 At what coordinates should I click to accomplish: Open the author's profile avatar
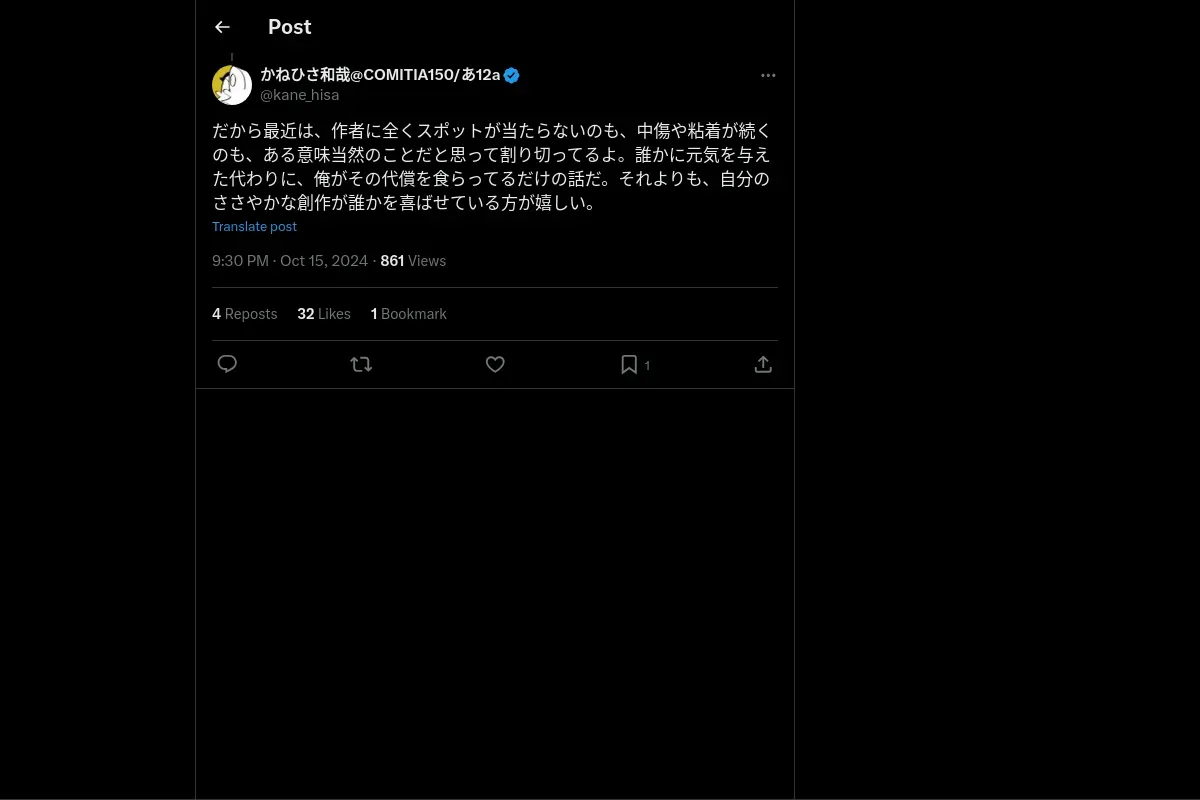[232, 85]
